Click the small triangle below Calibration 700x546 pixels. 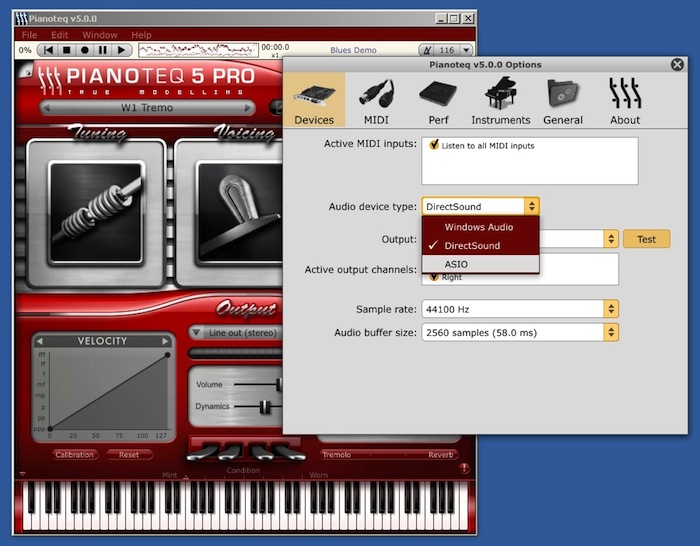point(23,474)
